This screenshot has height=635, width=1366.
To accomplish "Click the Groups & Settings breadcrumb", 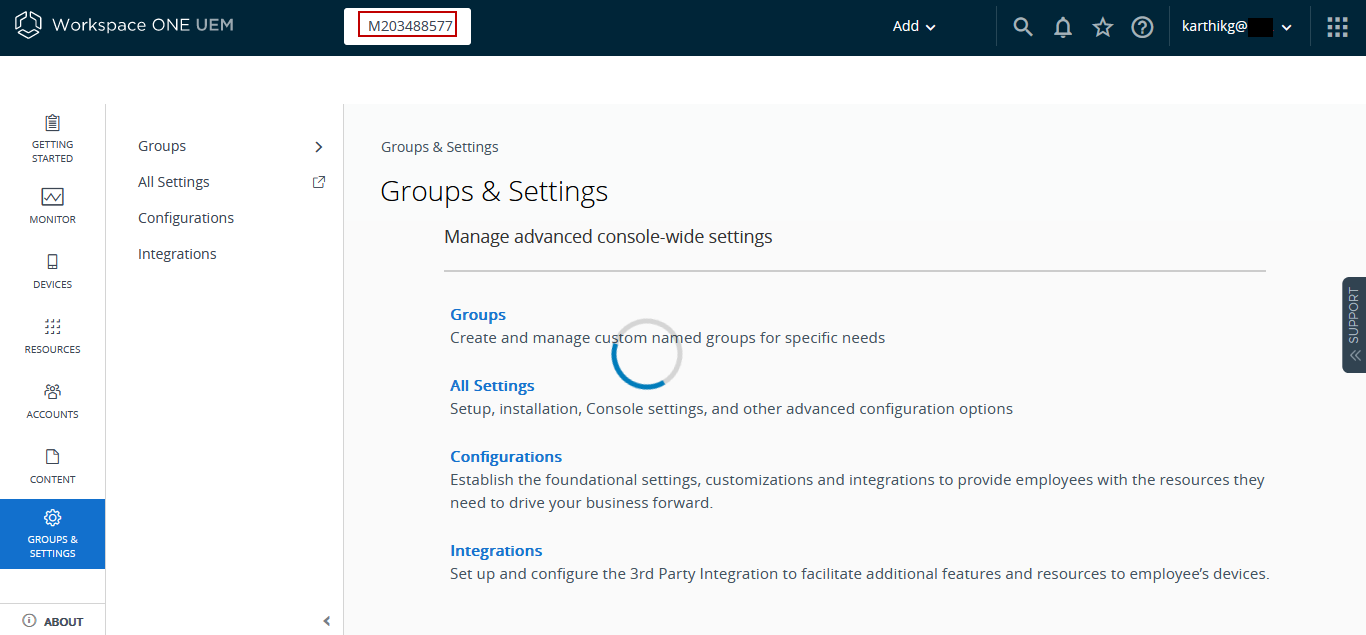I will (x=440, y=147).
